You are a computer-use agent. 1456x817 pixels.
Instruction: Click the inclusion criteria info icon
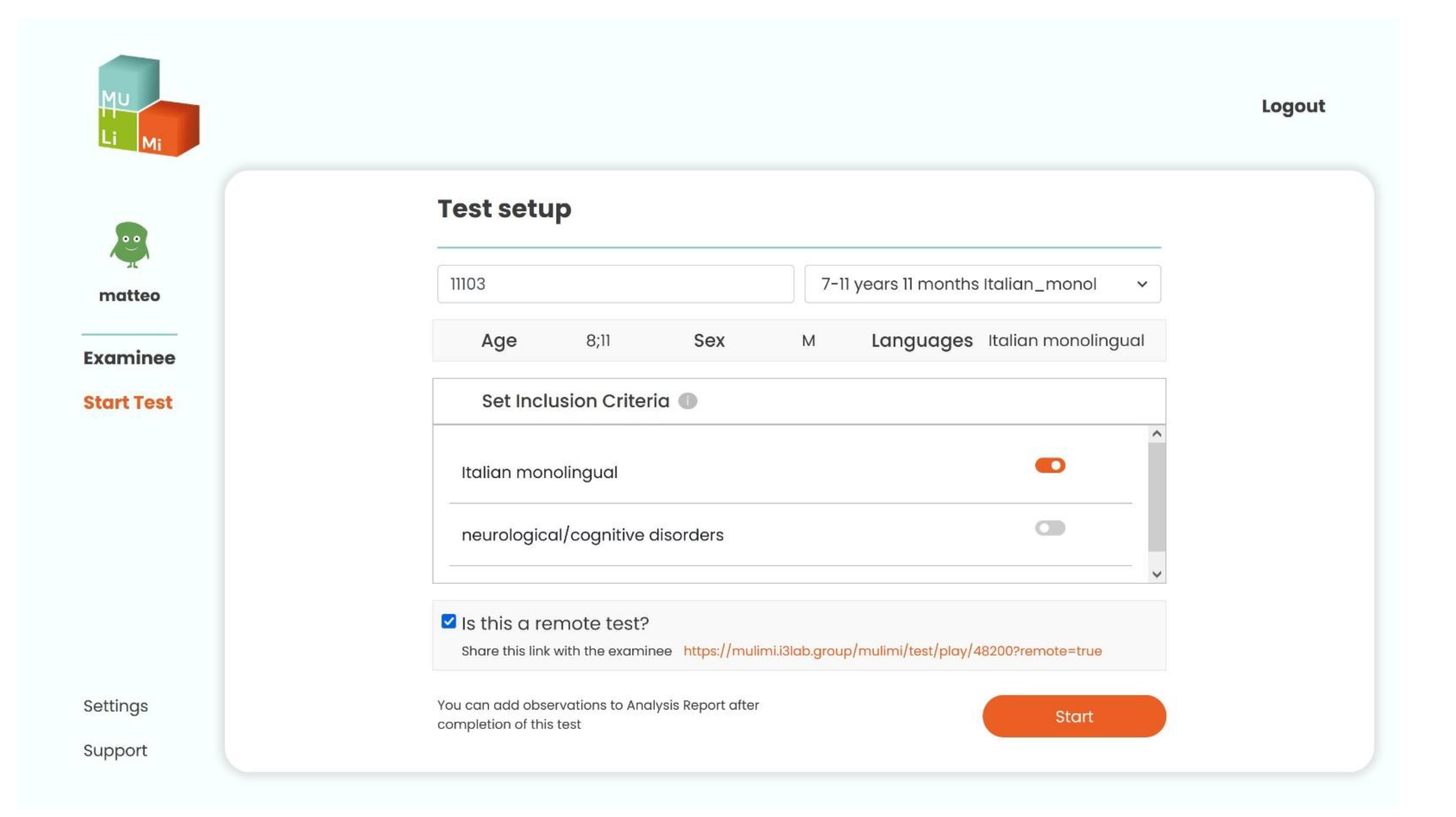click(687, 401)
